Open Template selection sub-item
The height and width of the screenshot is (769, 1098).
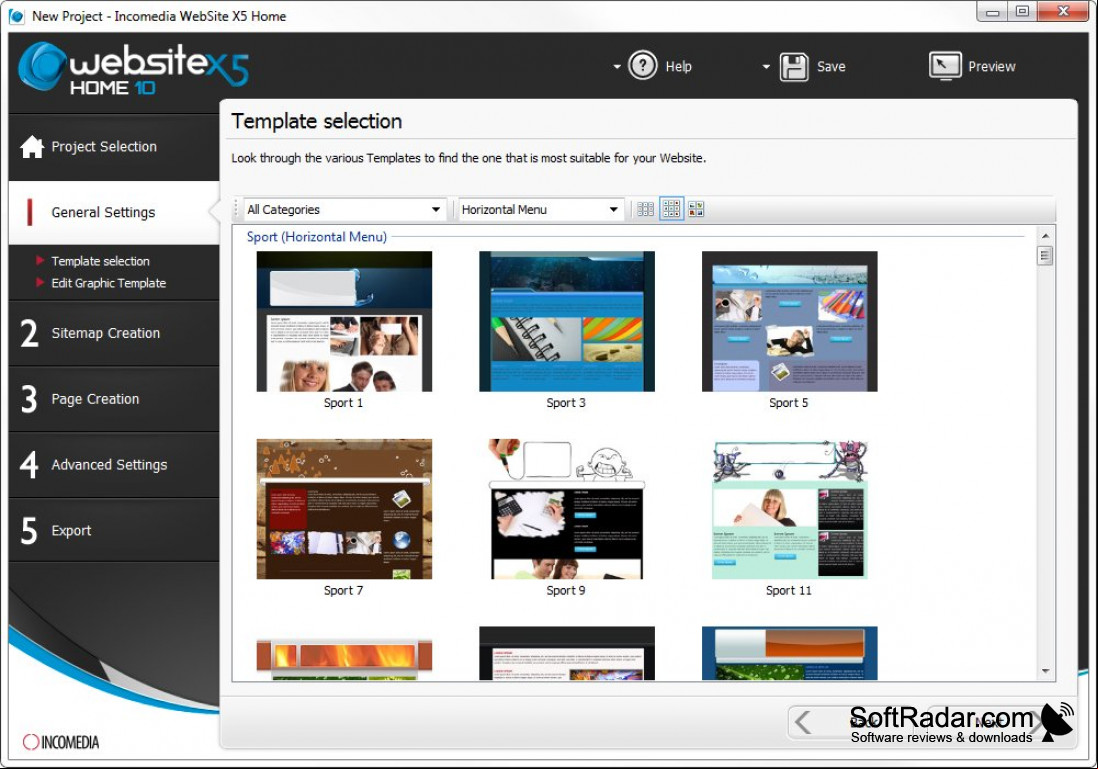pyautogui.click(x=100, y=261)
